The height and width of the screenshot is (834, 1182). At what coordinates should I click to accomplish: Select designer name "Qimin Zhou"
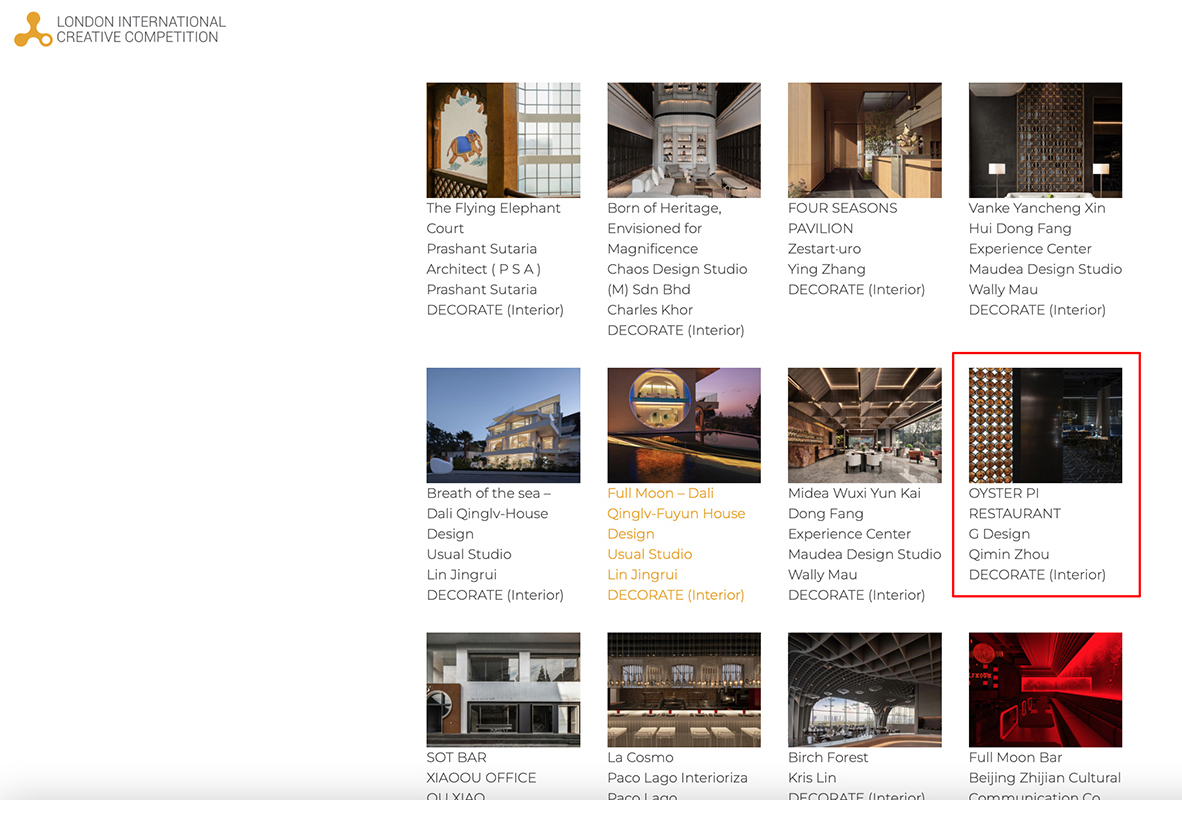point(1009,554)
